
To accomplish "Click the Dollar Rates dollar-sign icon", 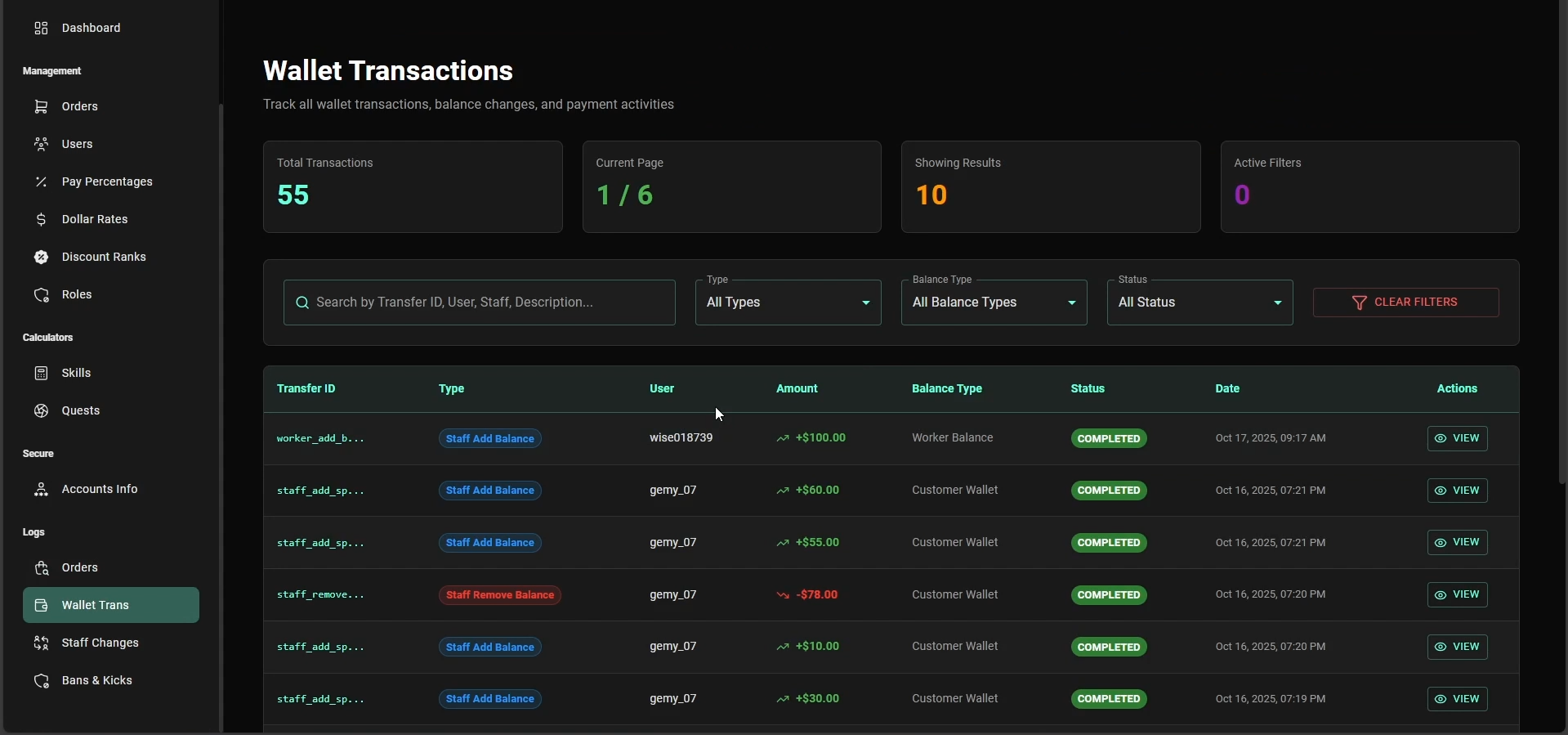I will click(x=41, y=220).
